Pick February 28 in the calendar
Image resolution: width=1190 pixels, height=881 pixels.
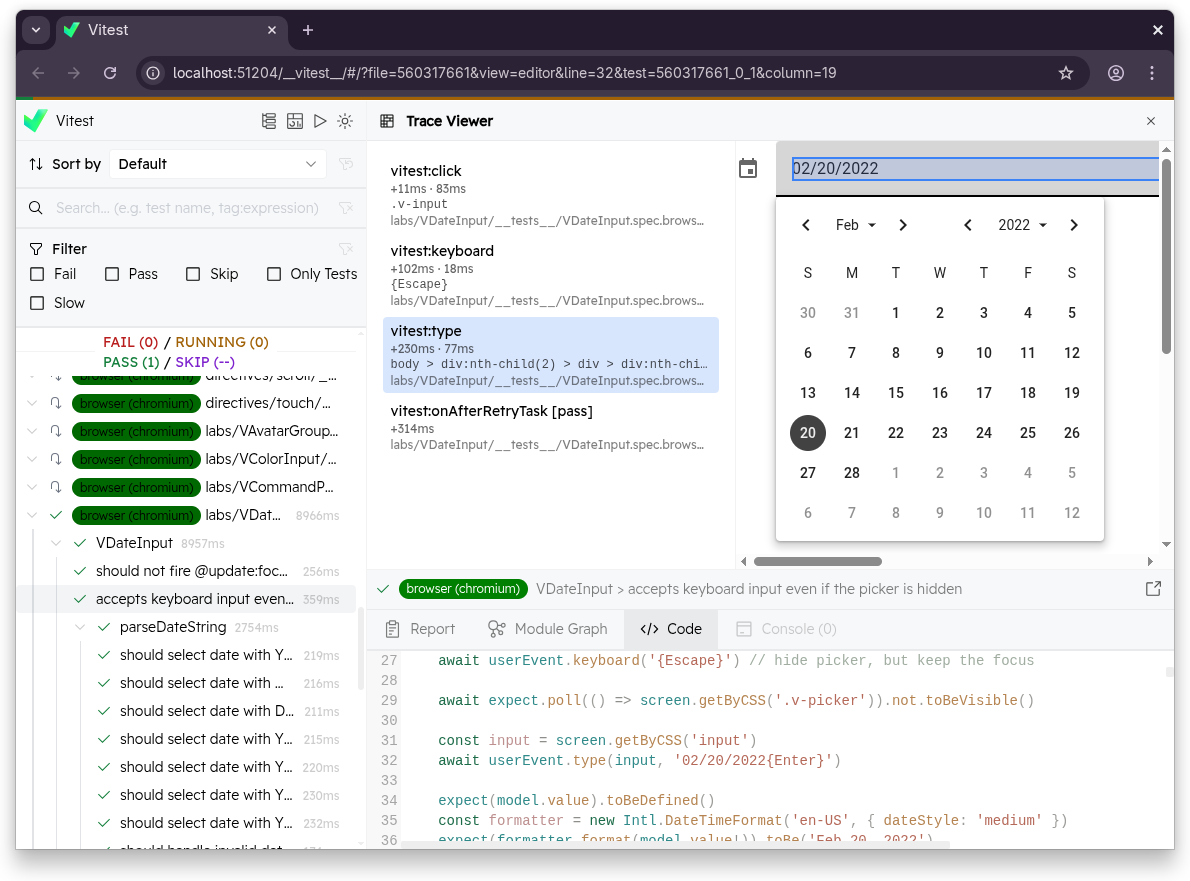852,474
